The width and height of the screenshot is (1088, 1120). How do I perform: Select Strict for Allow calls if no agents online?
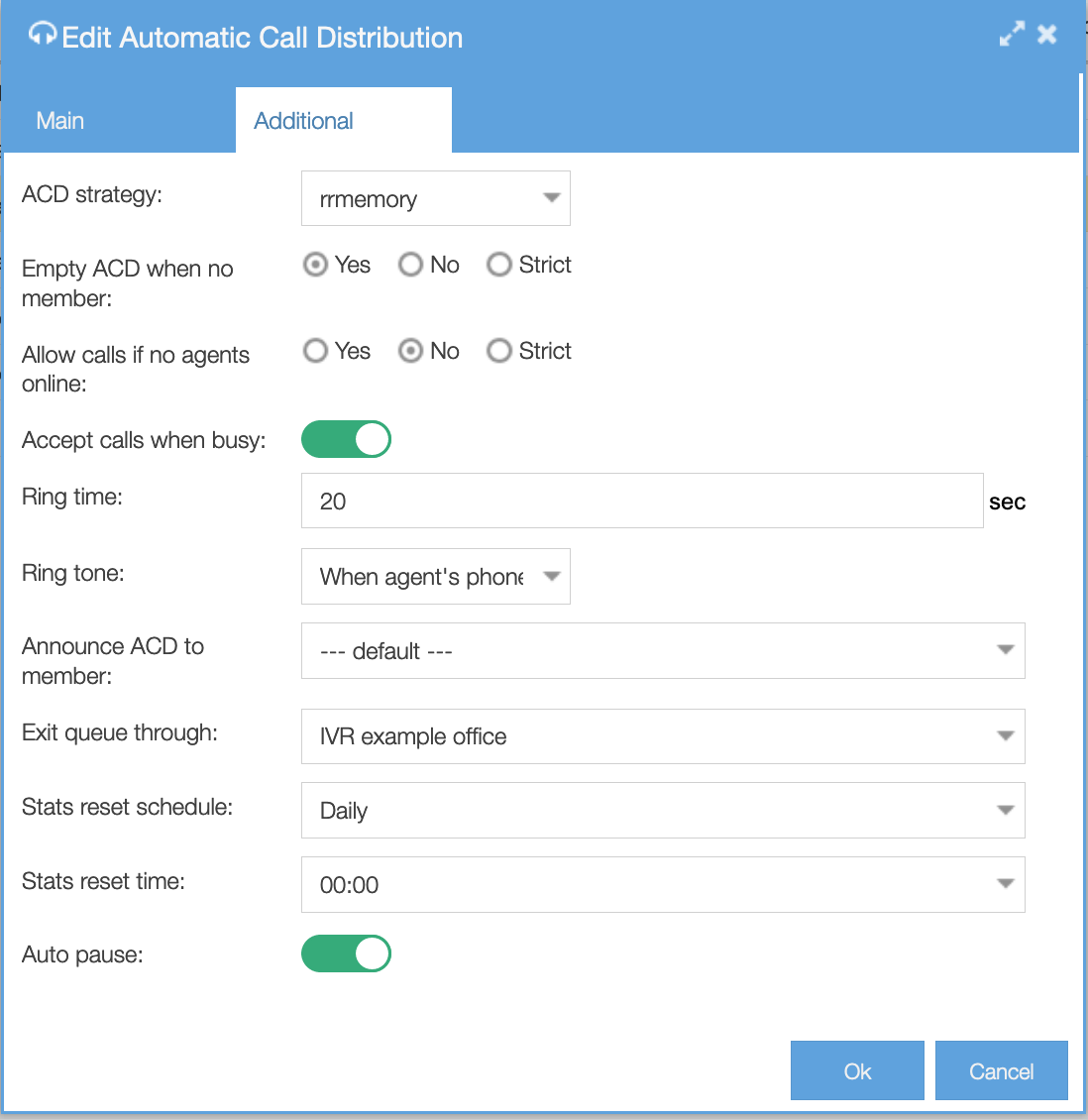499,351
